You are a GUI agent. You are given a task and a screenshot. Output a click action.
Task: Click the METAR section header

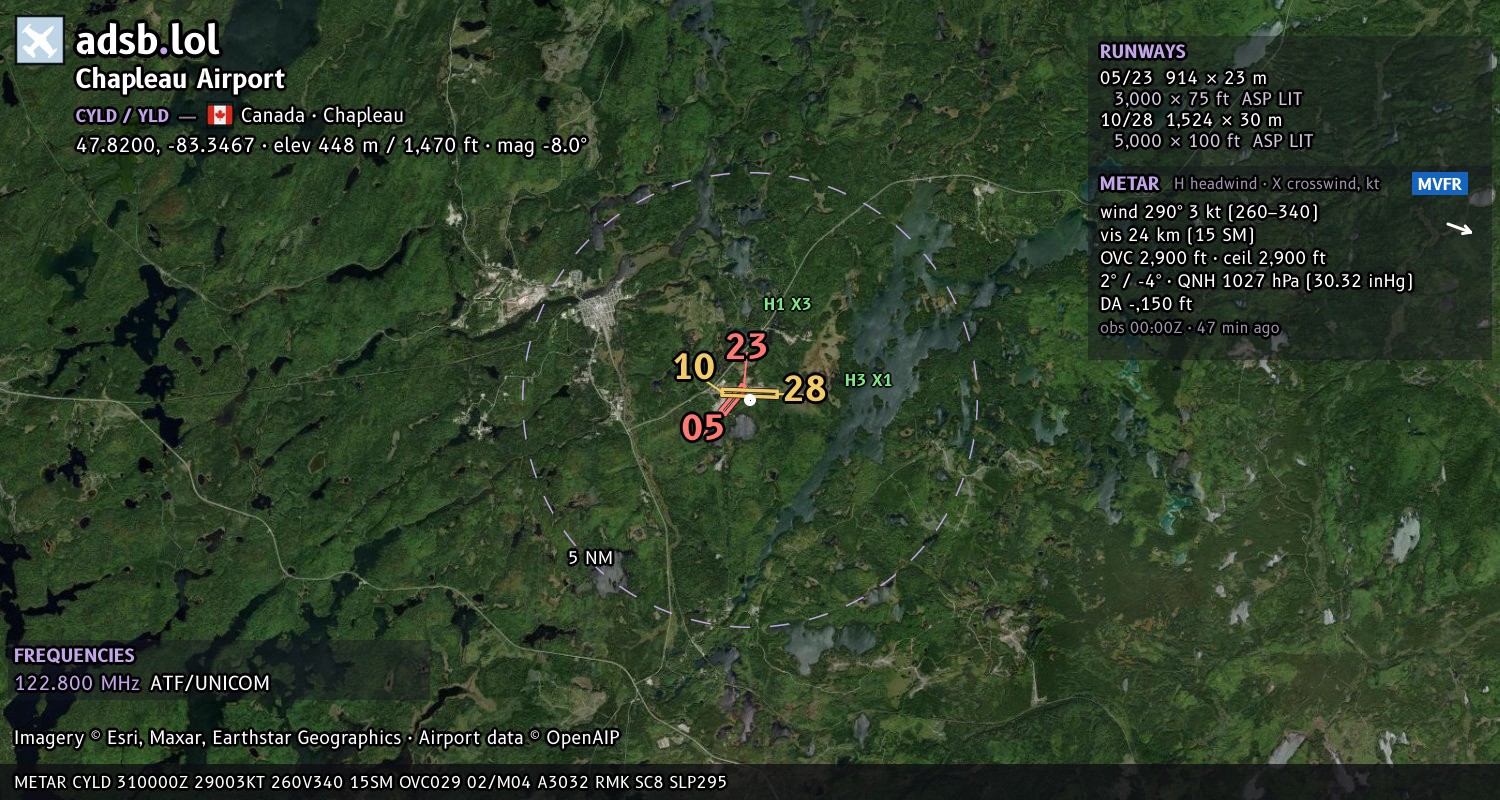(1129, 184)
